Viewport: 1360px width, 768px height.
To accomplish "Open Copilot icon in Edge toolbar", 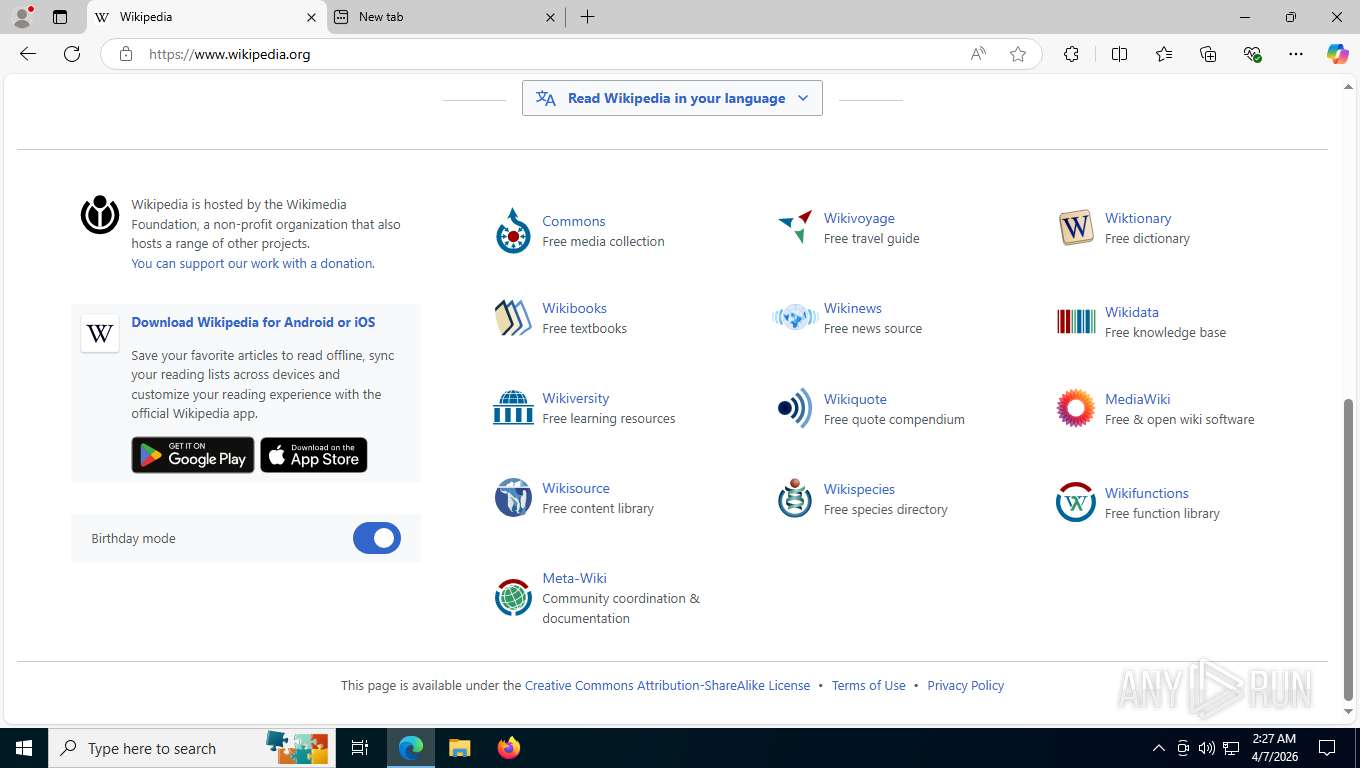I will click(1338, 54).
